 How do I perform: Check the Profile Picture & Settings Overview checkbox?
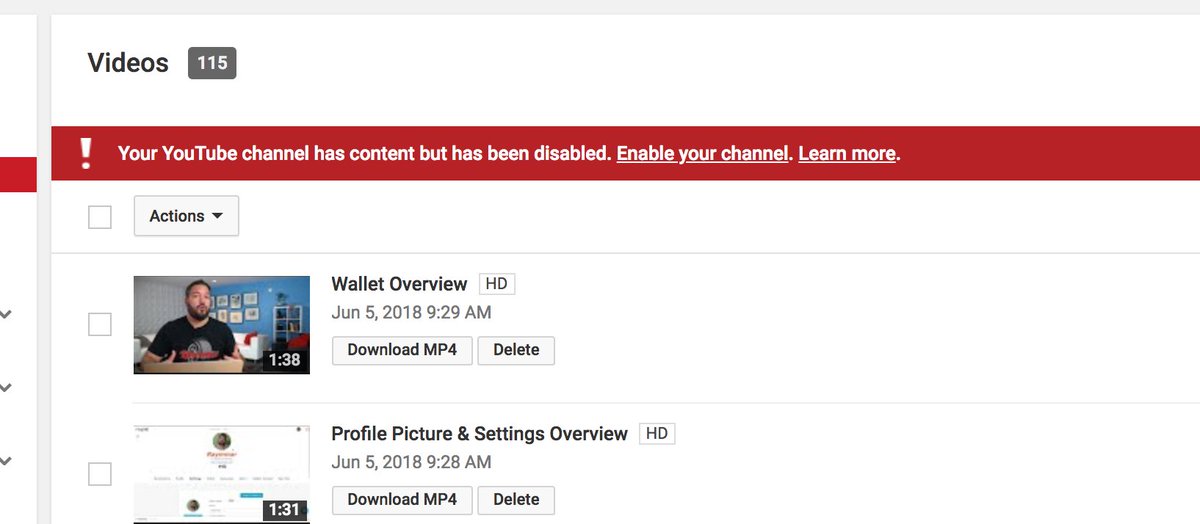click(x=100, y=474)
